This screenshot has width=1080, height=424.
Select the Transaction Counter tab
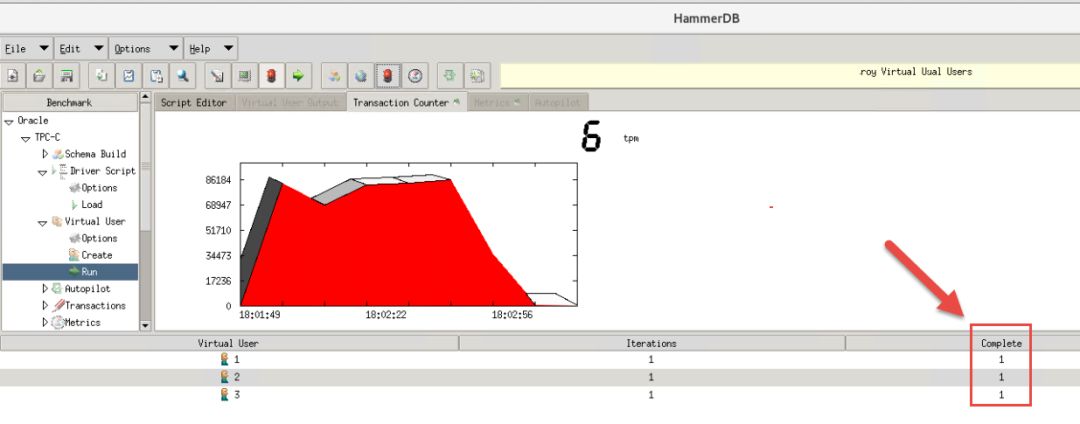(x=406, y=102)
